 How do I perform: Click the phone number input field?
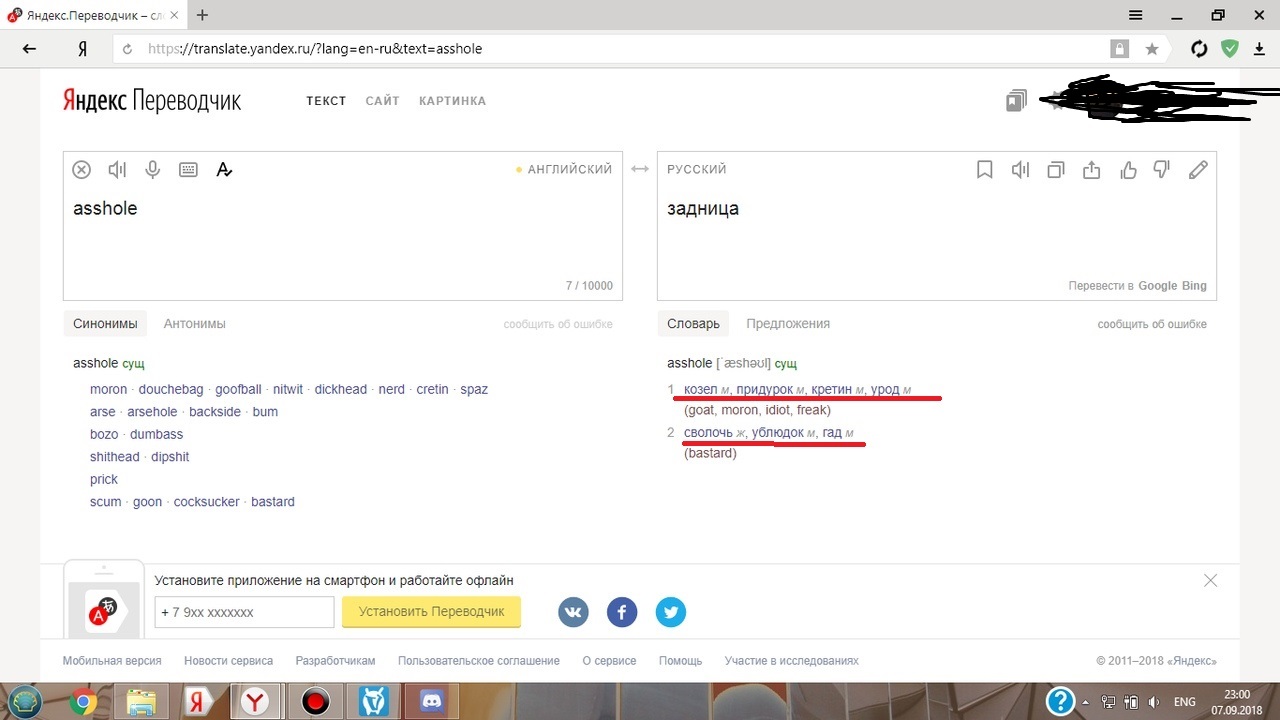click(244, 612)
